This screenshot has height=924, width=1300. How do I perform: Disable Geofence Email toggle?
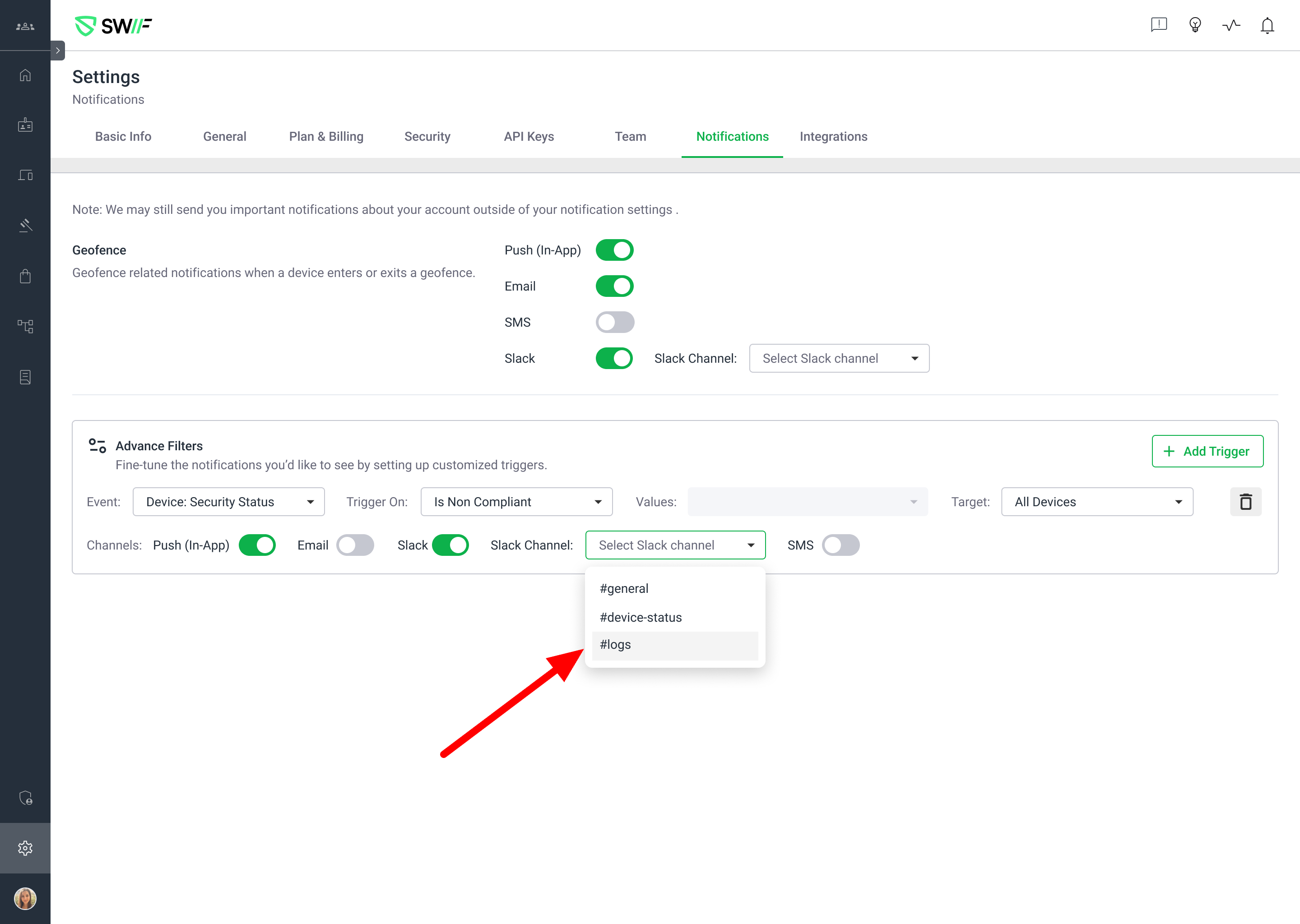click(615, 286)
